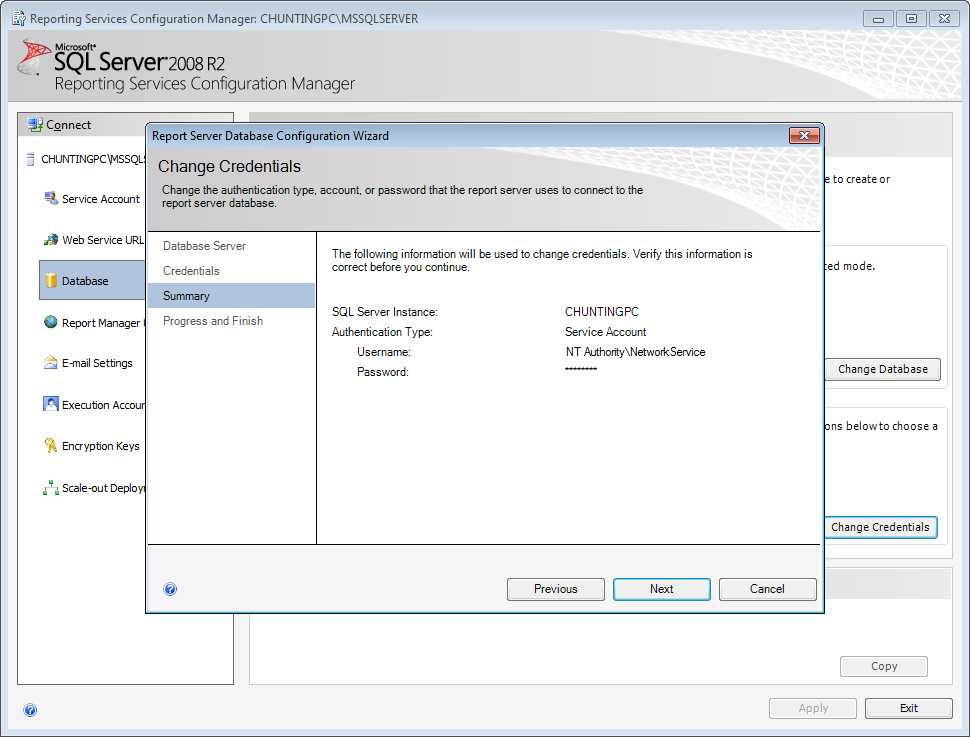Click the Connect icon in sidebar
970x737 pixels.
(35, 125)
